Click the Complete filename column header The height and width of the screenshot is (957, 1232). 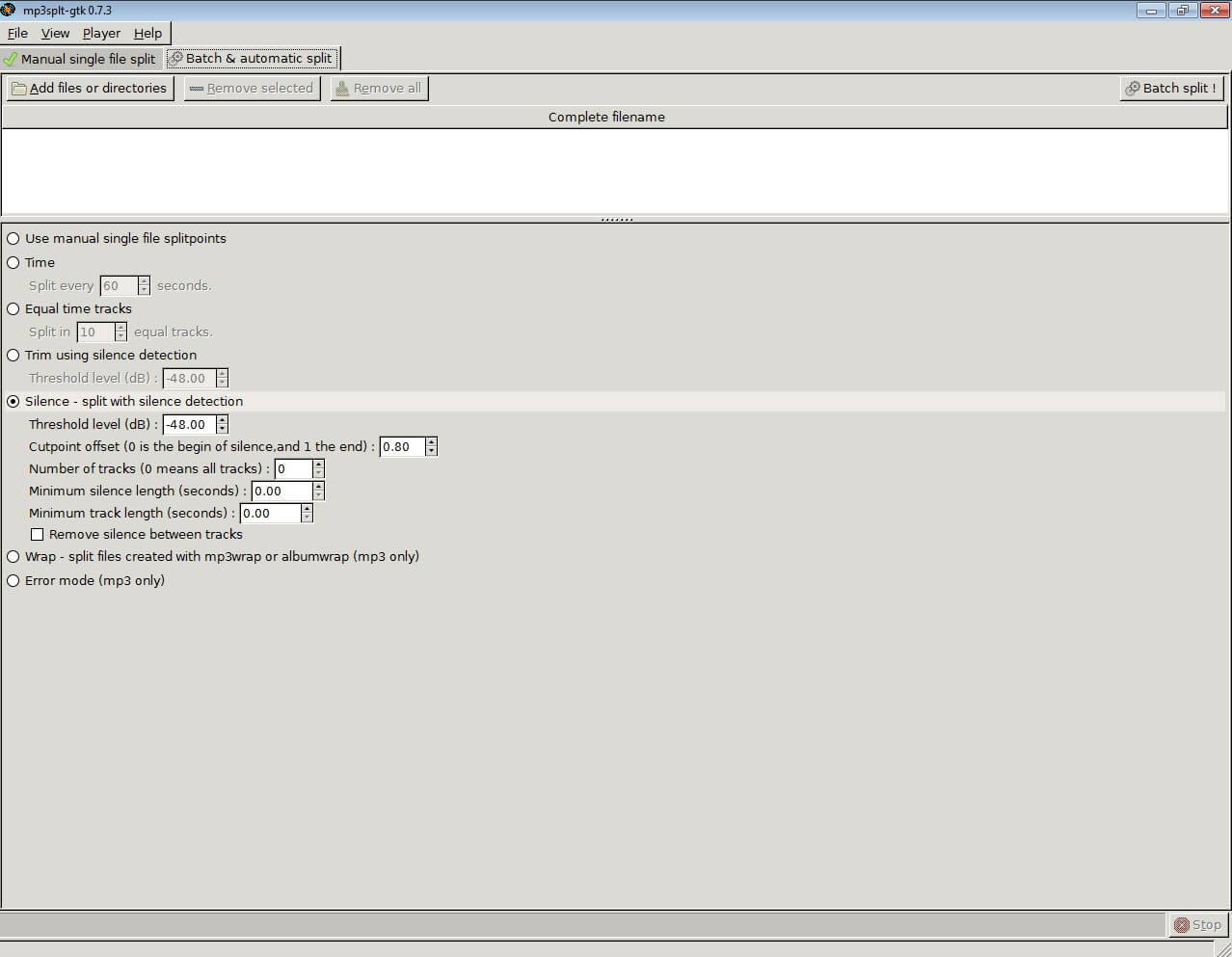click(615, 117)
